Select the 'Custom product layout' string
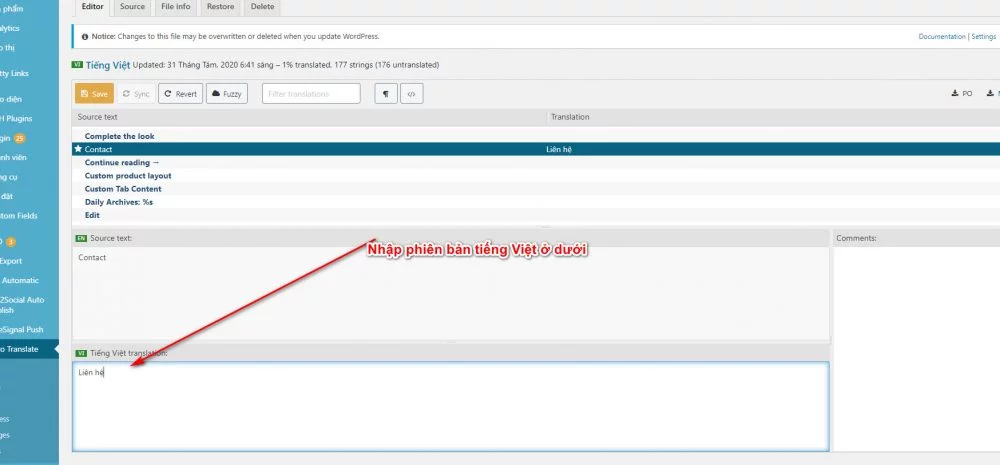 click(127, 176)
